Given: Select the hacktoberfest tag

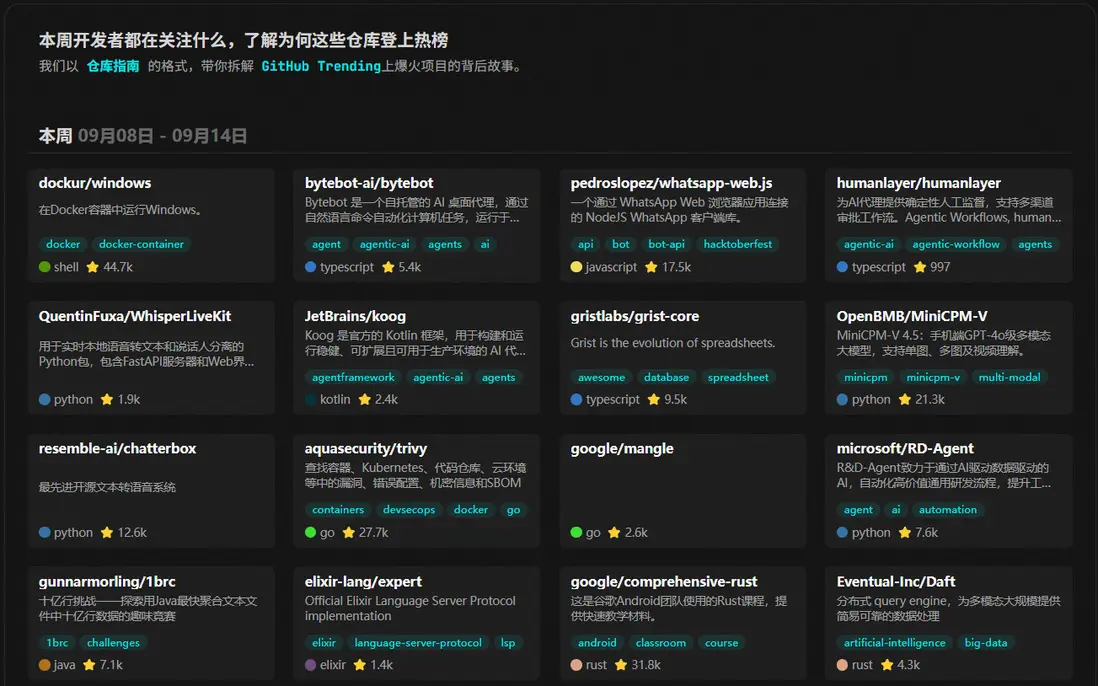Looking at the screenshot, I should (737, 244).
